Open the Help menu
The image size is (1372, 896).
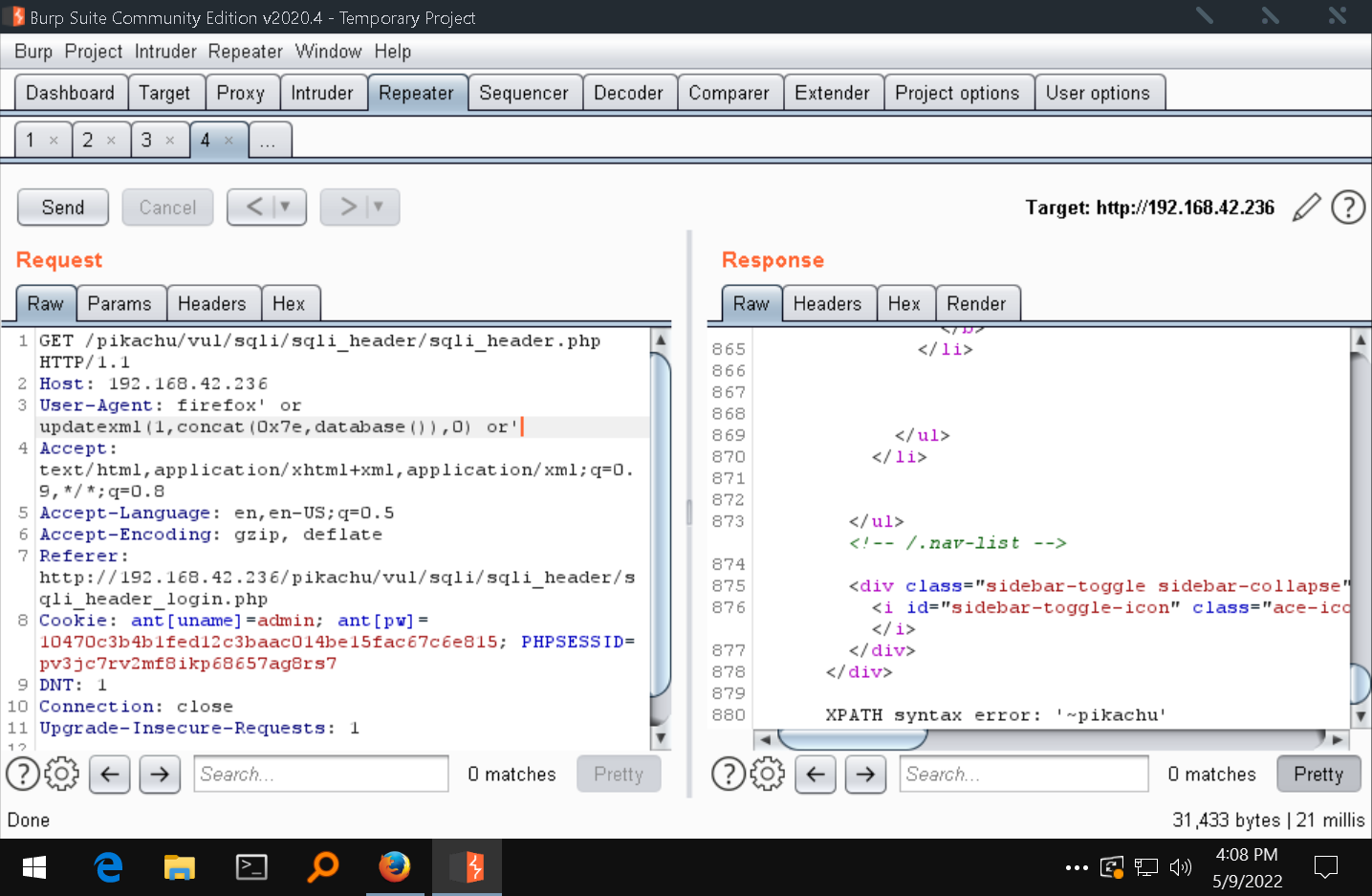coord(392,52)
